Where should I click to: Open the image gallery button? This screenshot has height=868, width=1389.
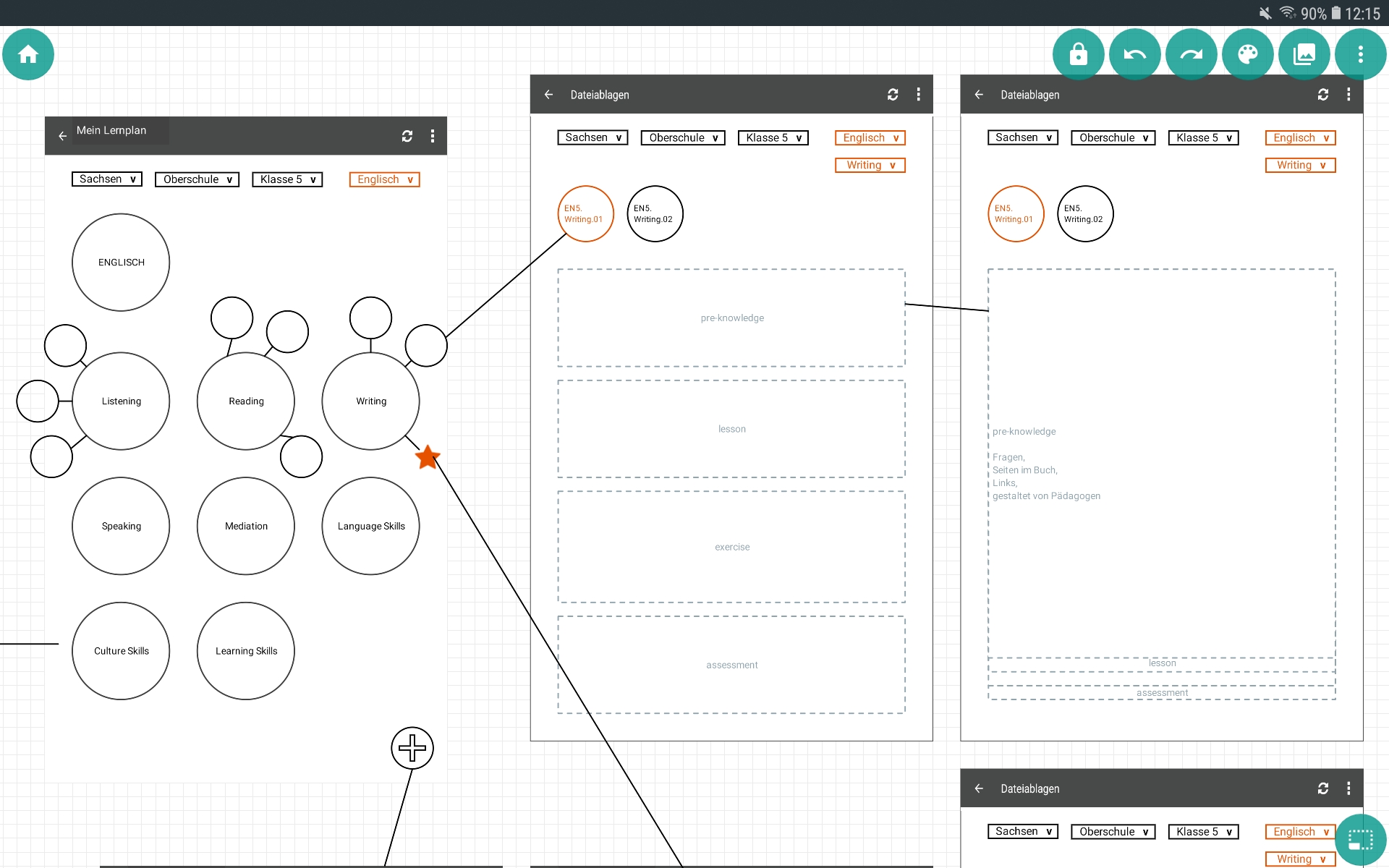coord(1304,54)
